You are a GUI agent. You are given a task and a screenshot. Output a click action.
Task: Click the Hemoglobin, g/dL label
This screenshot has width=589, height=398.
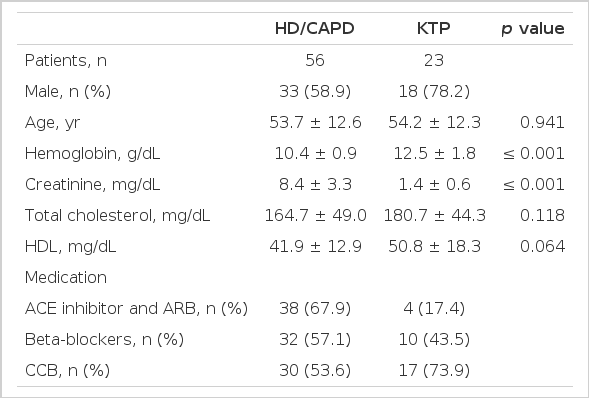pyautogui.click(x=92, y=154)
